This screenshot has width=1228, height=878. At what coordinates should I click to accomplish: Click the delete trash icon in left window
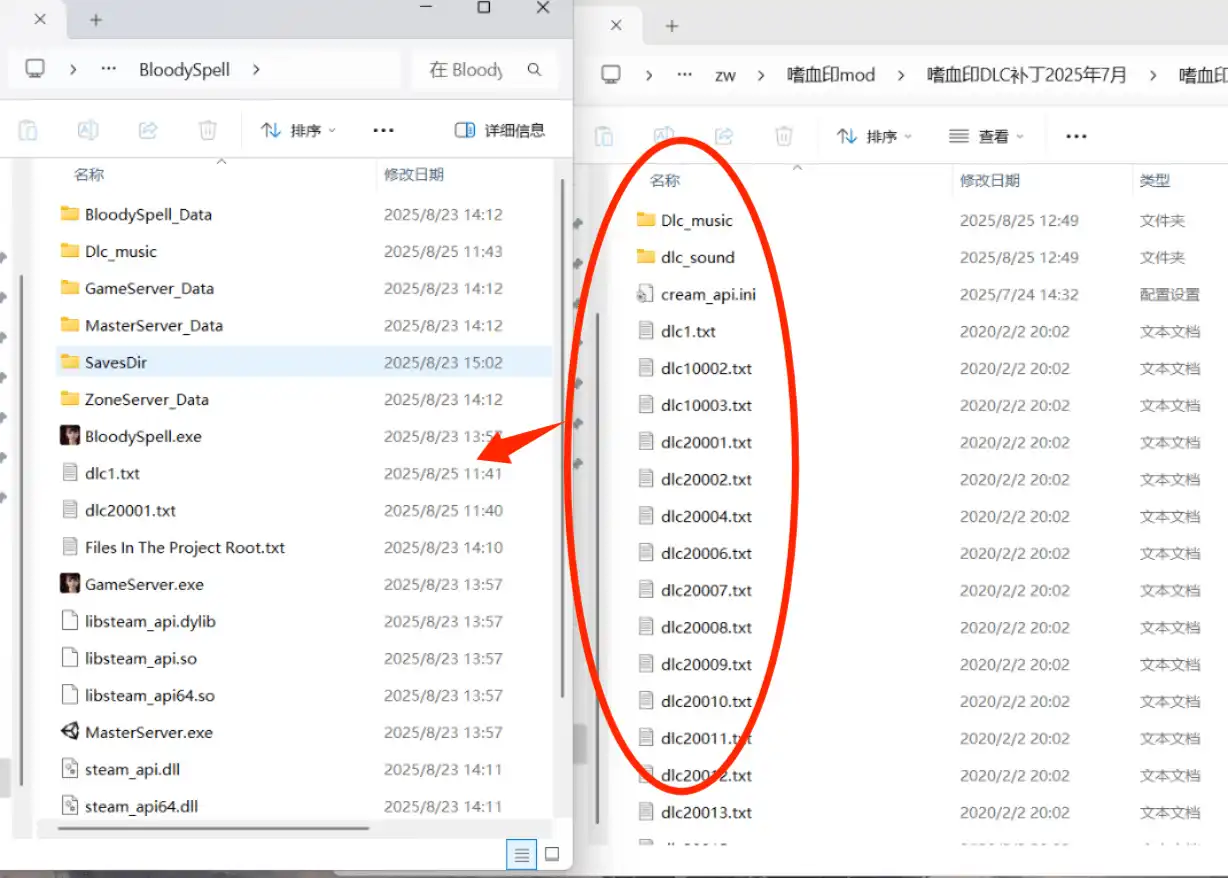tap(207, 130)
